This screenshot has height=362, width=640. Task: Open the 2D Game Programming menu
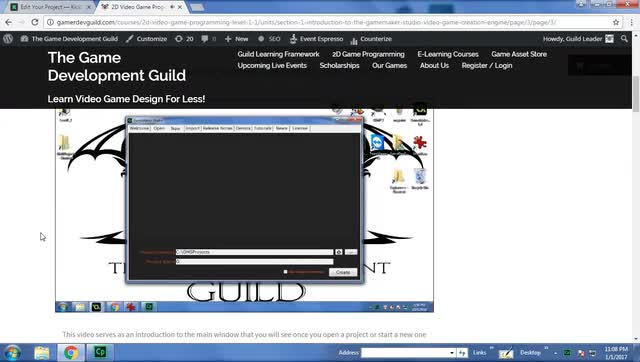[368, 54]
